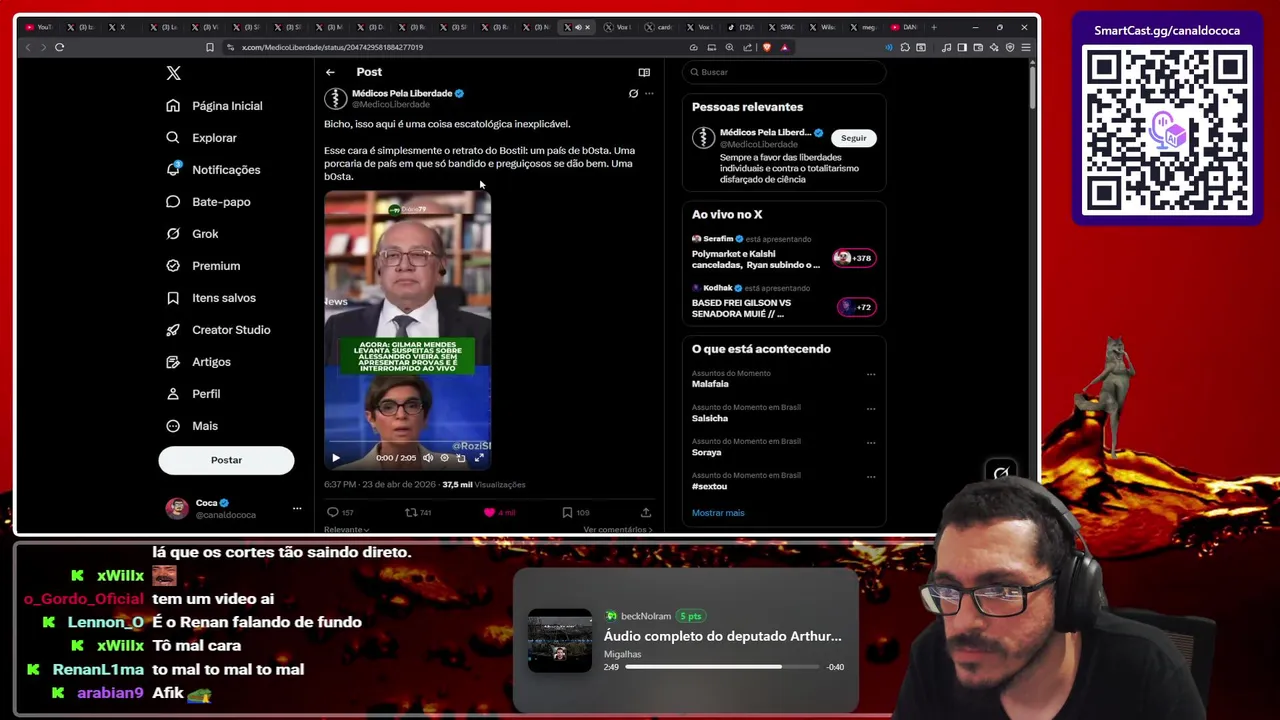Open Ver comentários link
Screen dimensions: 1280x720
pyautogui.click(x=618, y=529)
